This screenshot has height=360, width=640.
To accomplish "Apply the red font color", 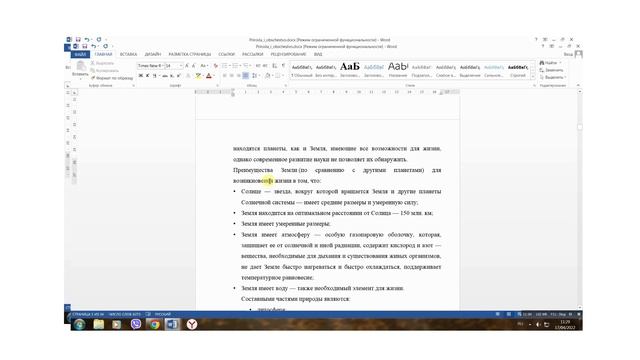I will [x=209, y=76].
